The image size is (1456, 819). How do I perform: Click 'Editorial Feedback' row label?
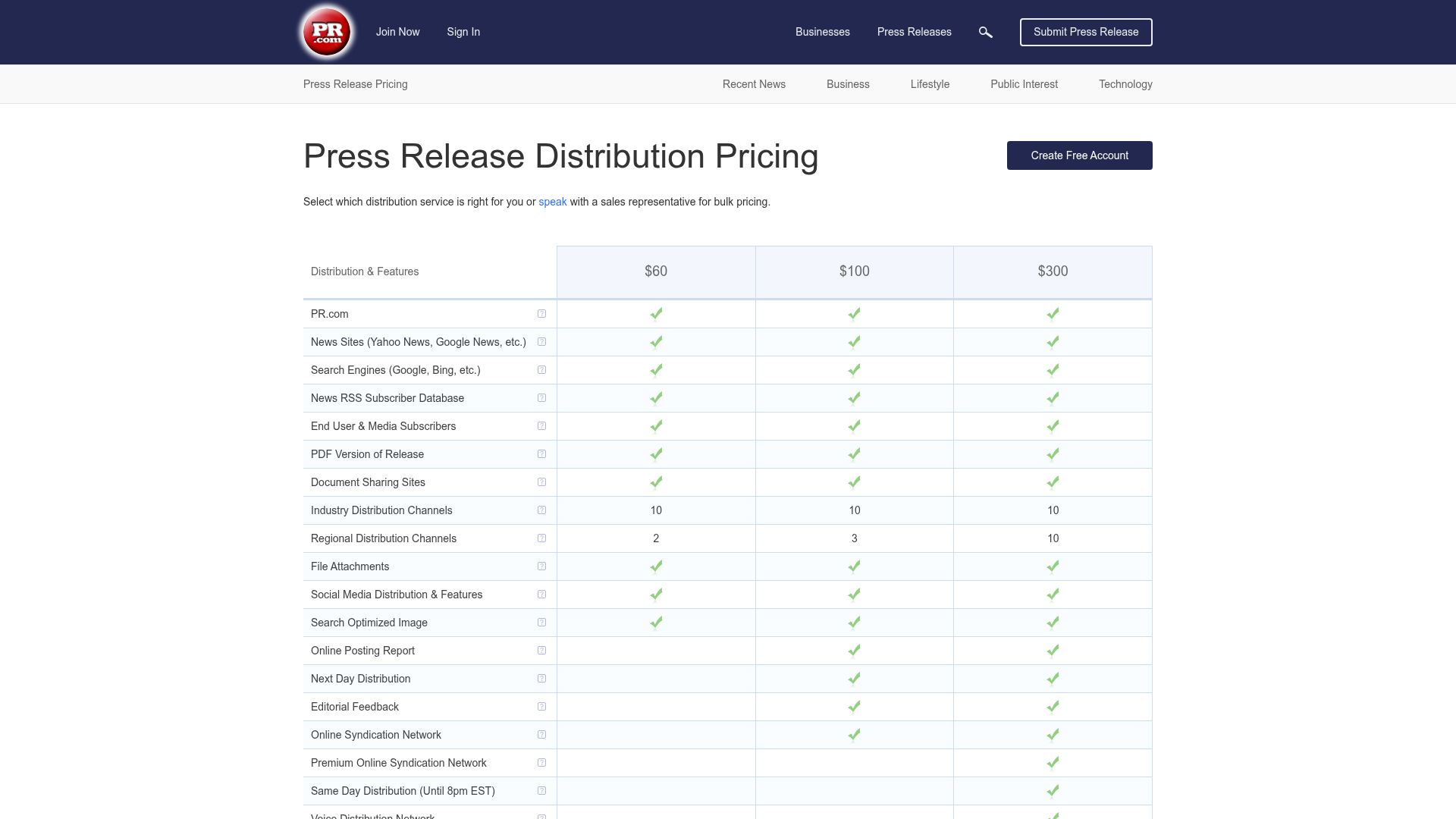(x=354, y=707)
